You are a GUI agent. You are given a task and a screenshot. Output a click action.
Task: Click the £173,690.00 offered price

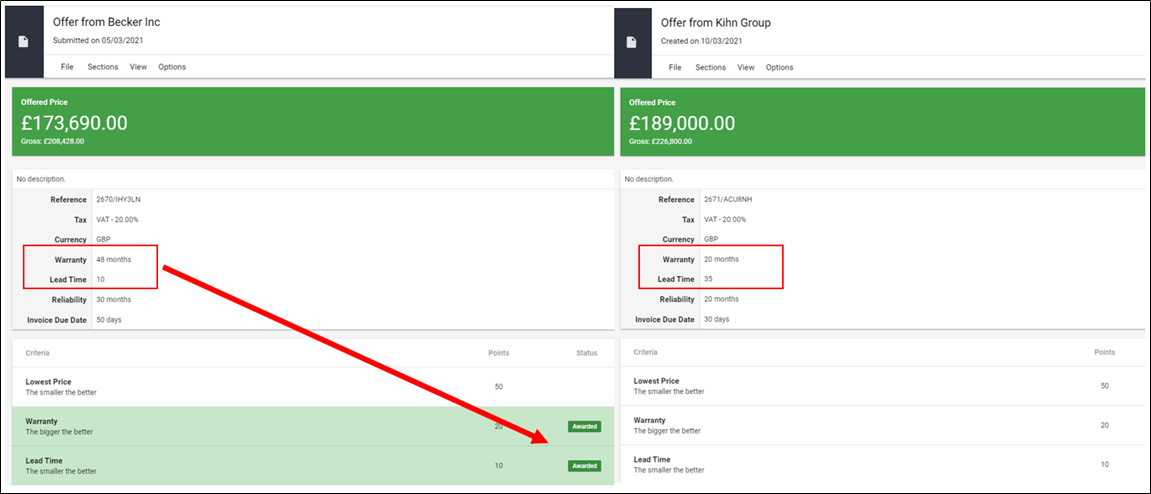[x=74, y=123]
